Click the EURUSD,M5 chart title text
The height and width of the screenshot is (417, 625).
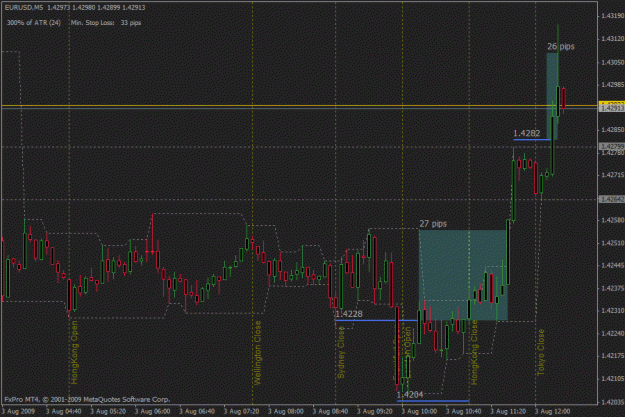[24, 8]
